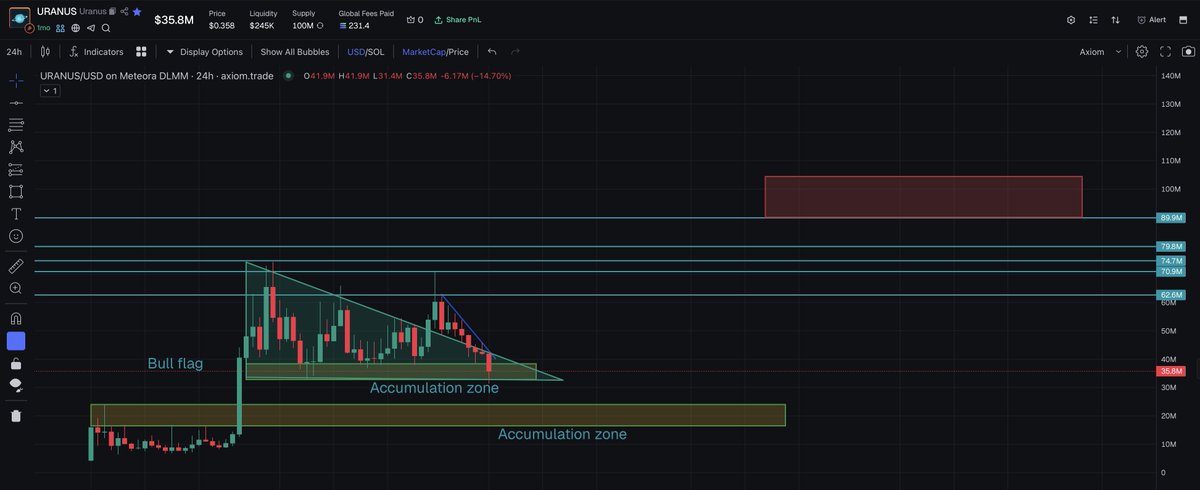Open chart settings gear
Image resolution: width=1200 pixels, height=490 pixels.
coord(1142,51)
